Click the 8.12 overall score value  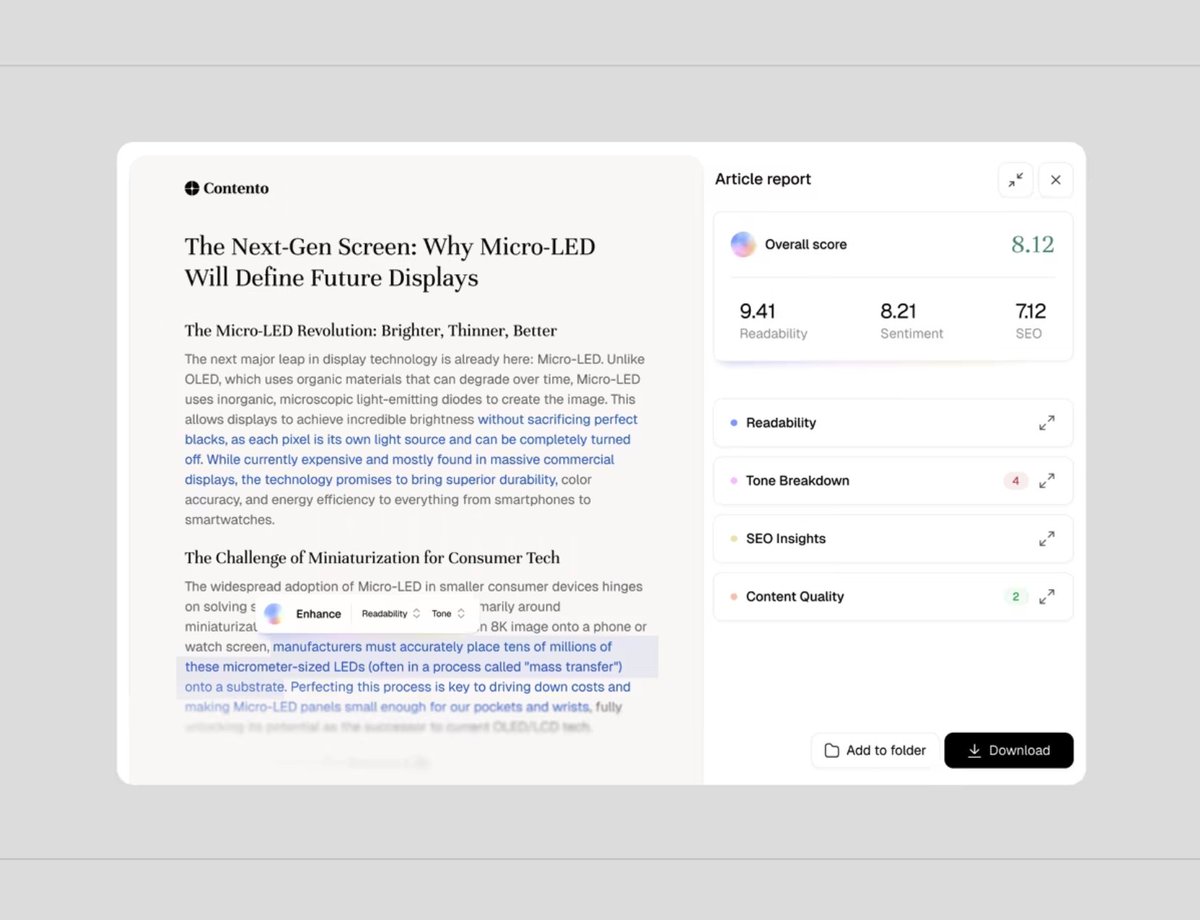1033,244
